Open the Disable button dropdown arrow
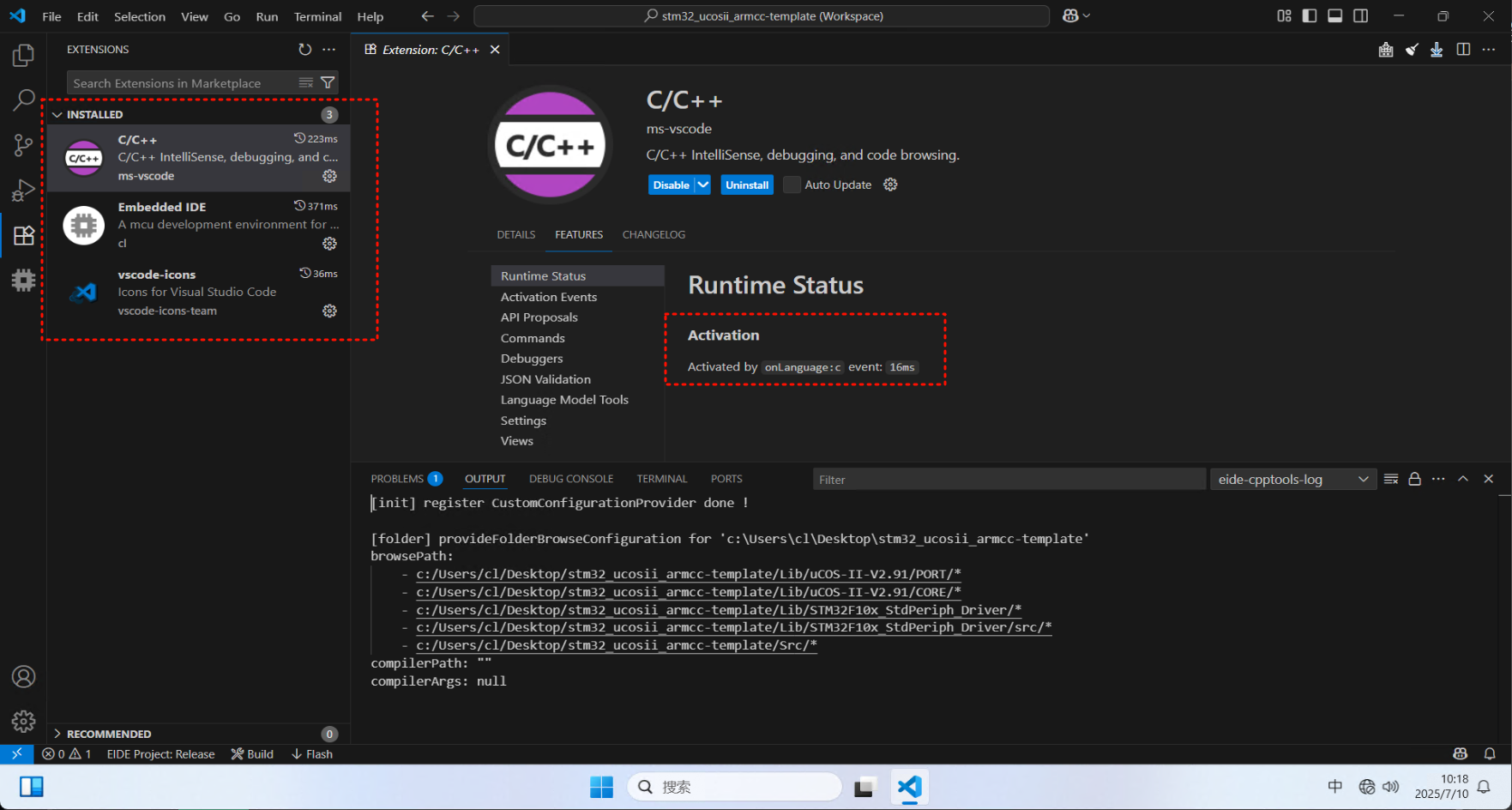This screenshot has width=1512, height=810. tap(702, 184)
